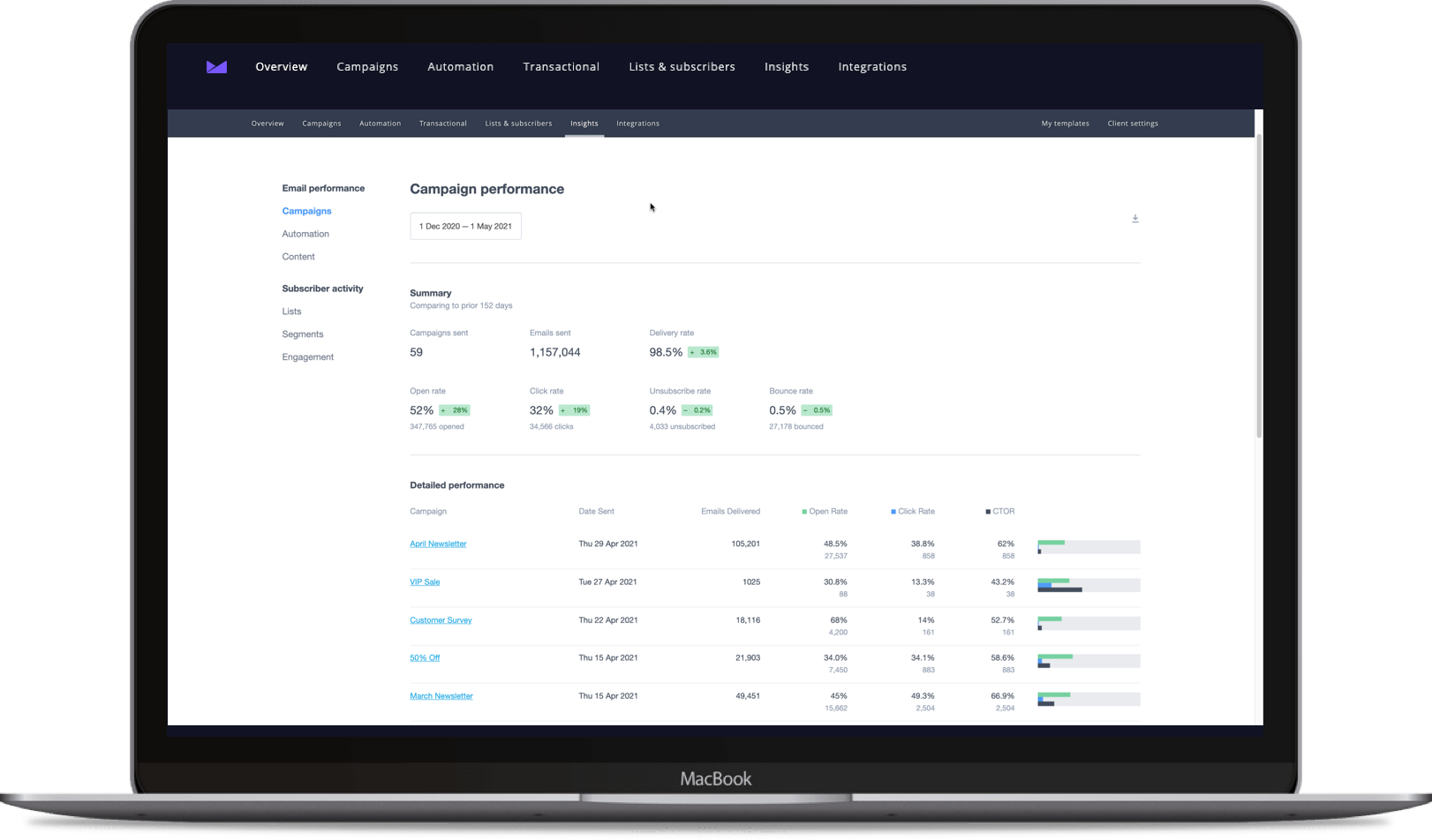Screen dimensions: 1432x840
Task: Toggle the blue Click Rate legend marker
Action: click(x=894, y=511)
